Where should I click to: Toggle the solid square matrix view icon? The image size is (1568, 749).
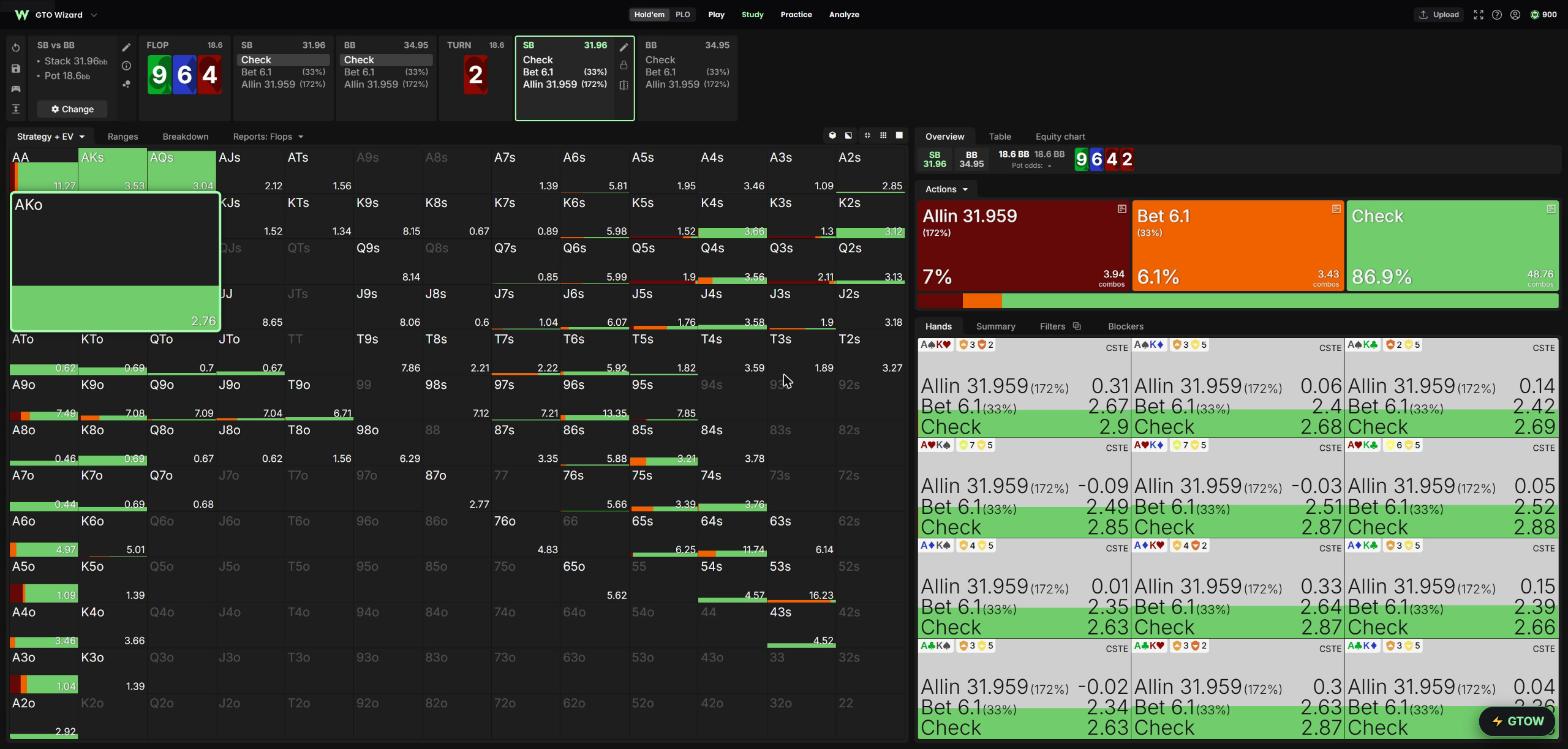898,136
